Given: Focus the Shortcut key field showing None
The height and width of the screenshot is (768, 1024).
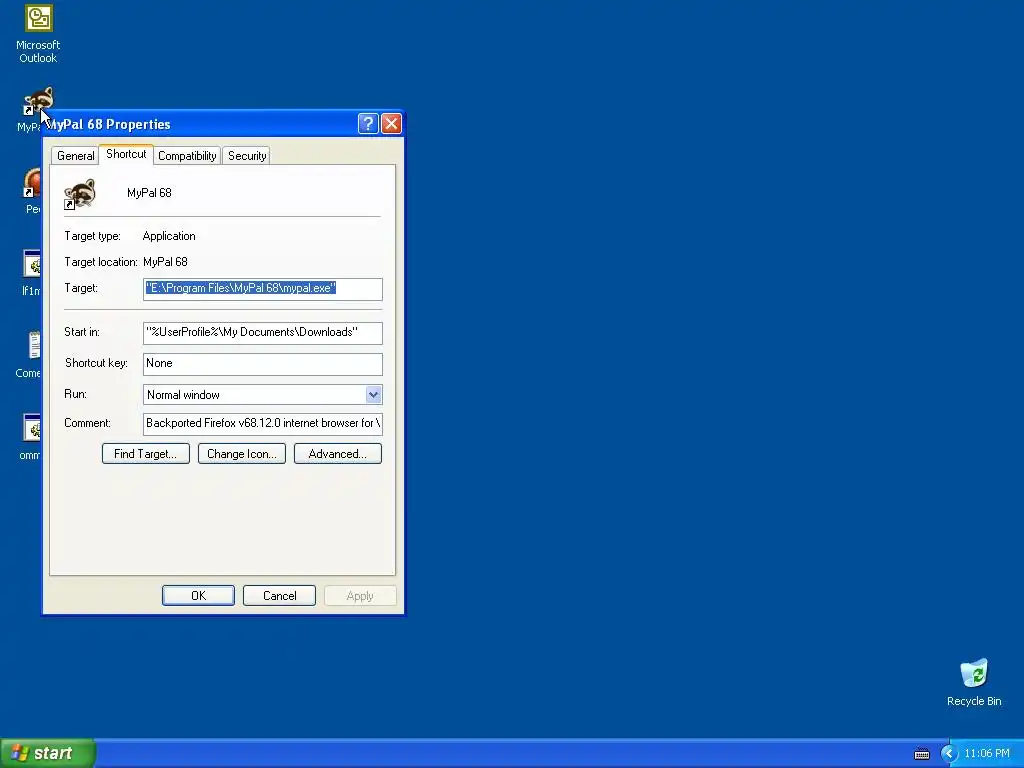Looking at the screenshot, I should (x=263, y=364).
